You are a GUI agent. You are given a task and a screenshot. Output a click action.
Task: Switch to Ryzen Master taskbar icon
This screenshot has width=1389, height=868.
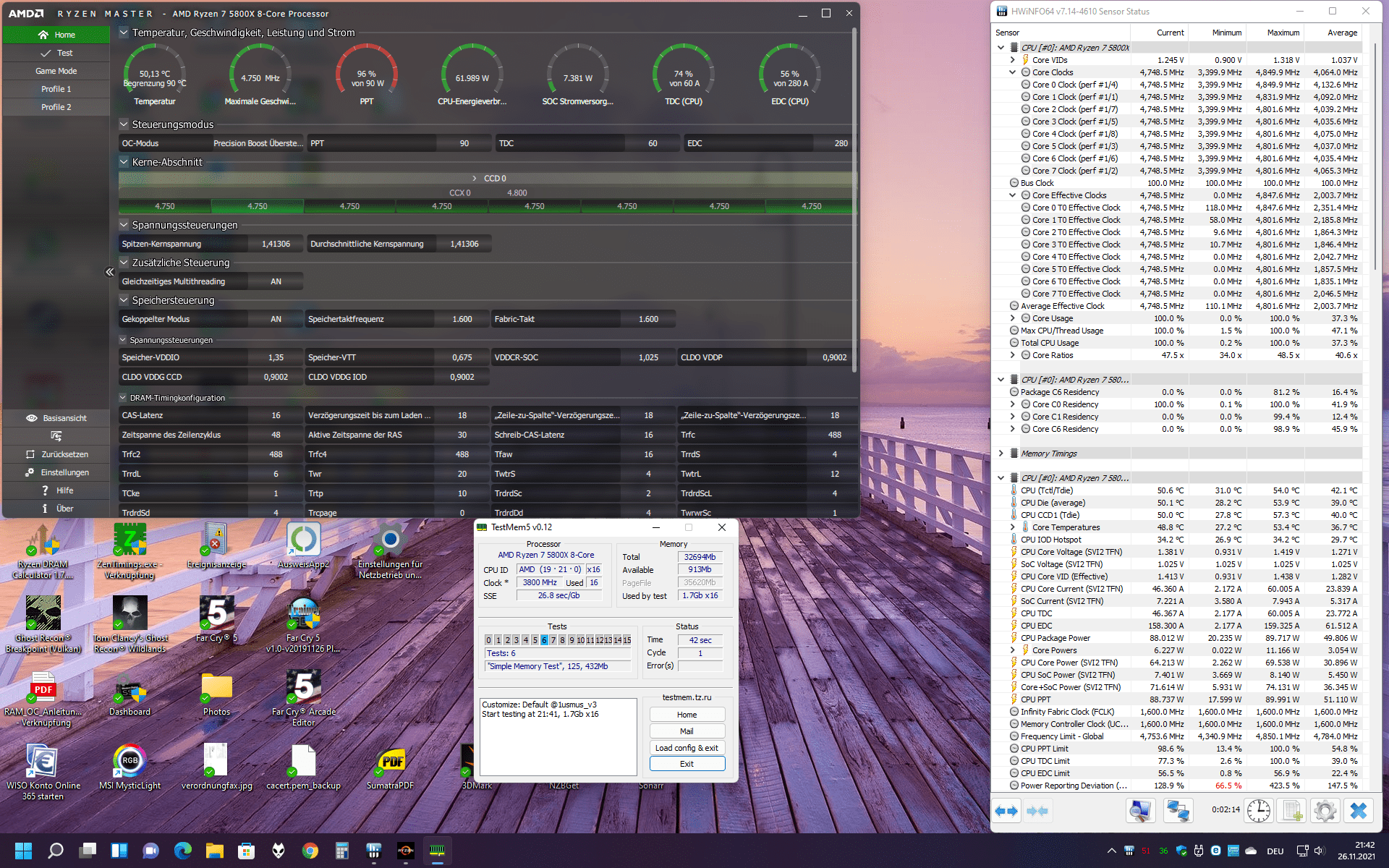click(x=406, y=851)
